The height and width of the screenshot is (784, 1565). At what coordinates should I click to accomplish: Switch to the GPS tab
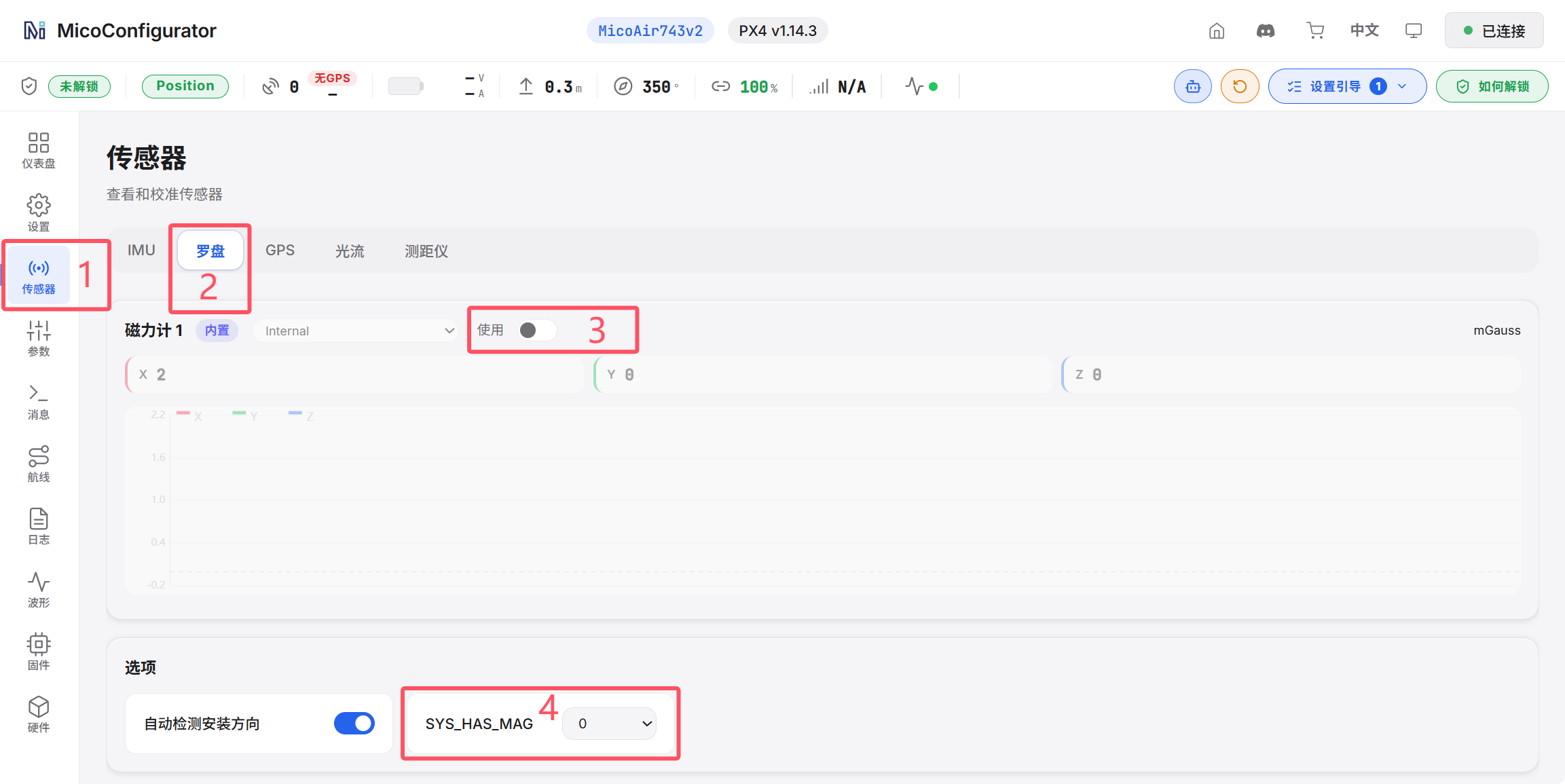tap(280, 250)
